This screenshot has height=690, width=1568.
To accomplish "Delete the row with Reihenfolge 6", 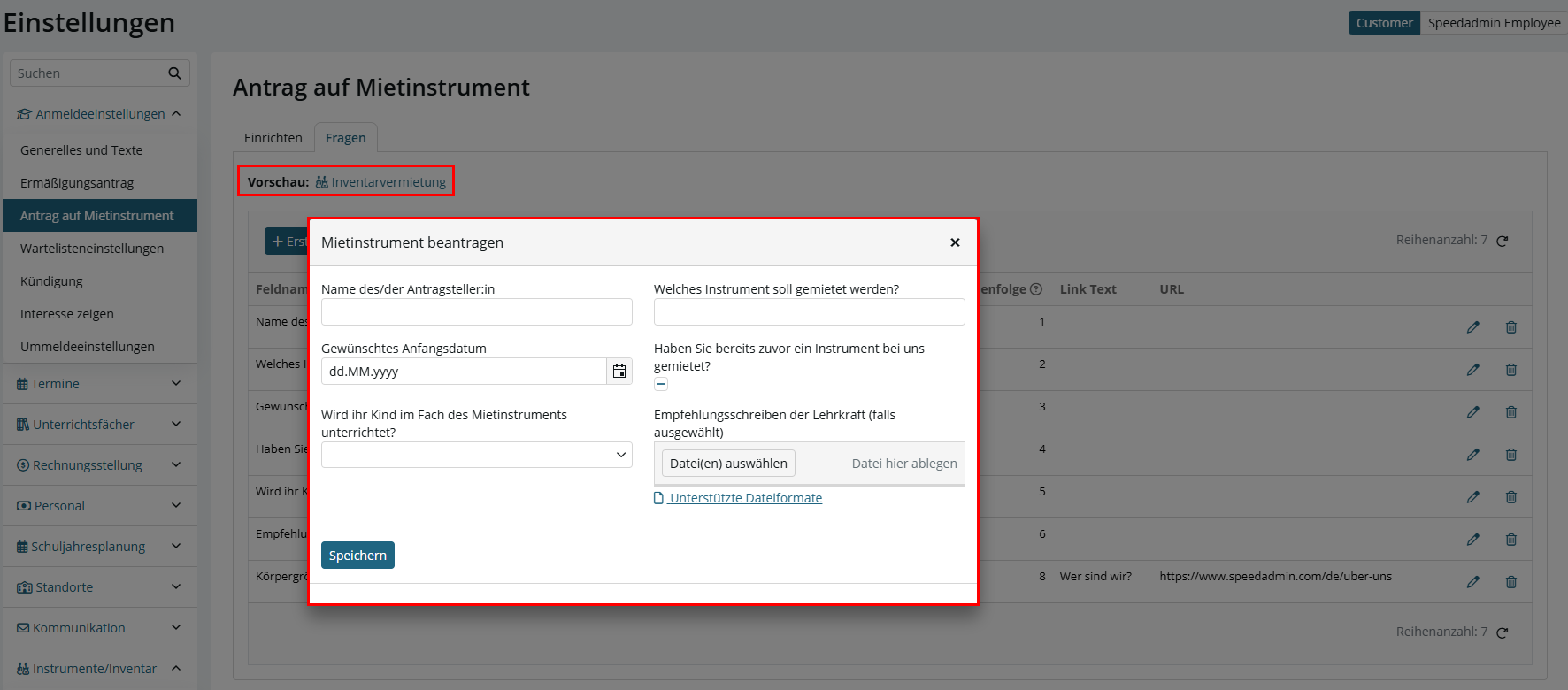I will point(1511,540).
